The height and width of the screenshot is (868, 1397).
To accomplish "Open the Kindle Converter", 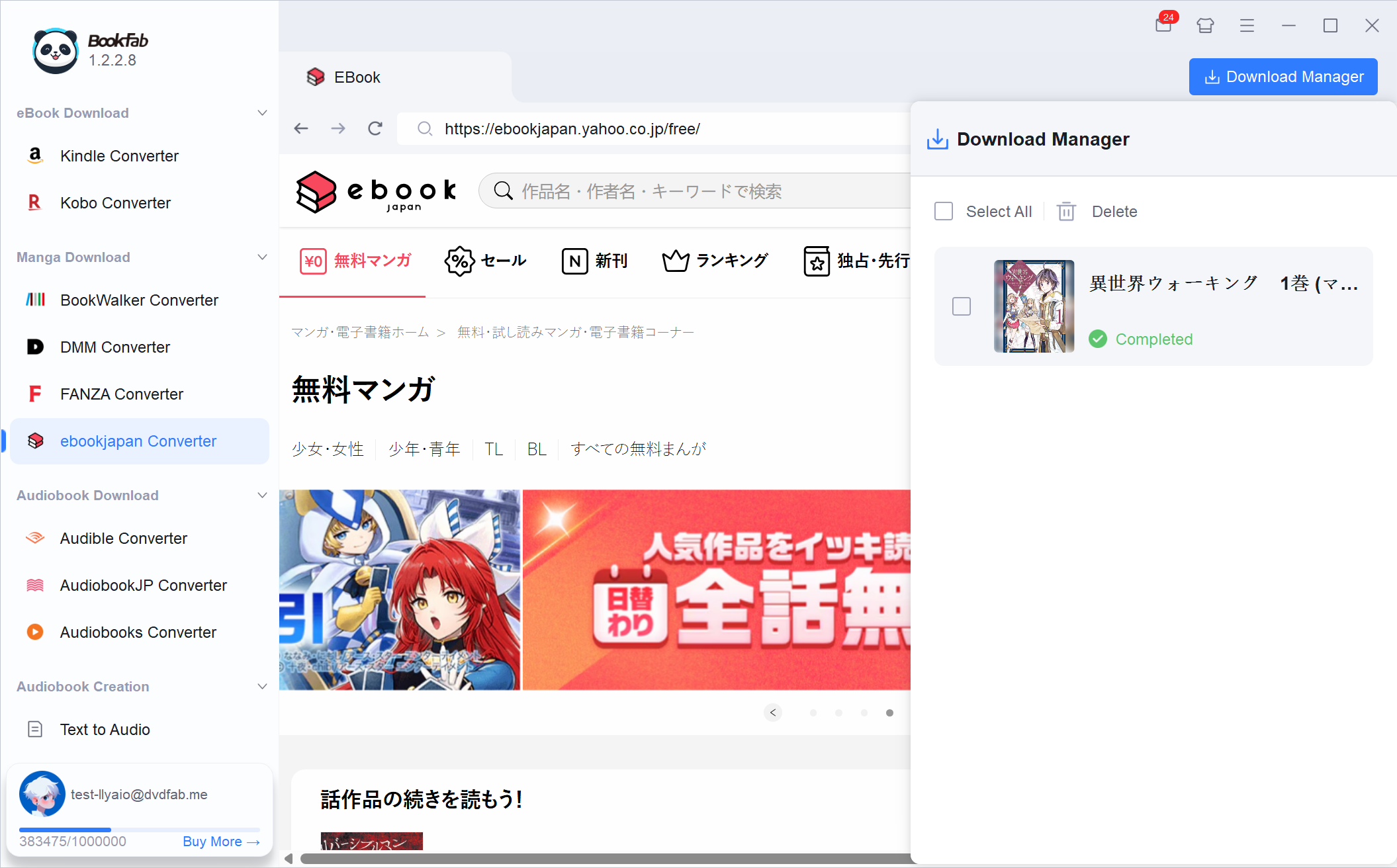I will (x=119, y=155).
